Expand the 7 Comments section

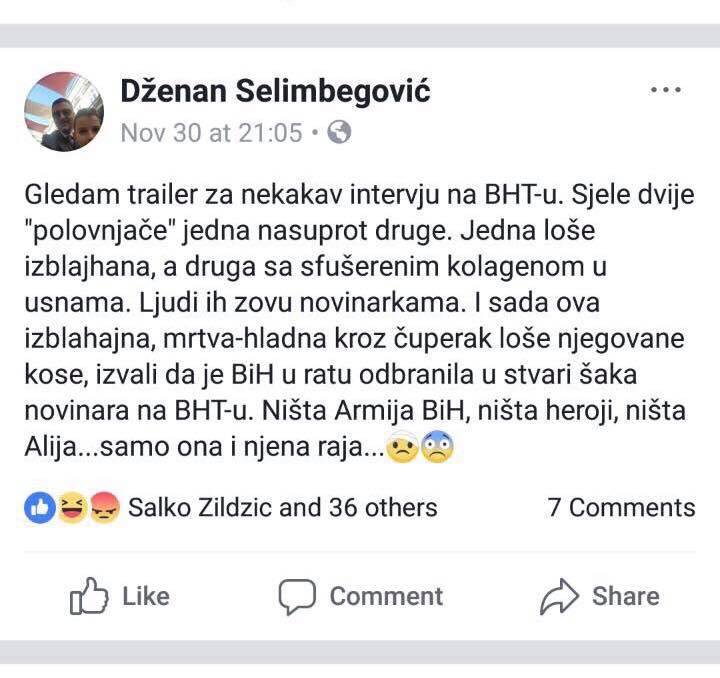621,508
